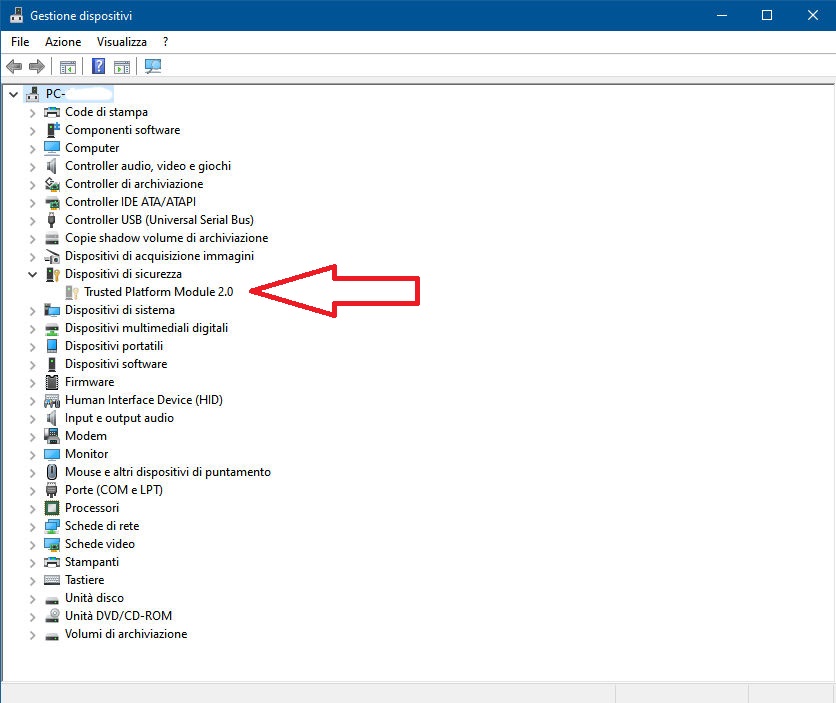The width and height of the screenshot is (836, 703).
Task: Select Copie shadow volume di archiviazione row
Action: tap(166, 238)
